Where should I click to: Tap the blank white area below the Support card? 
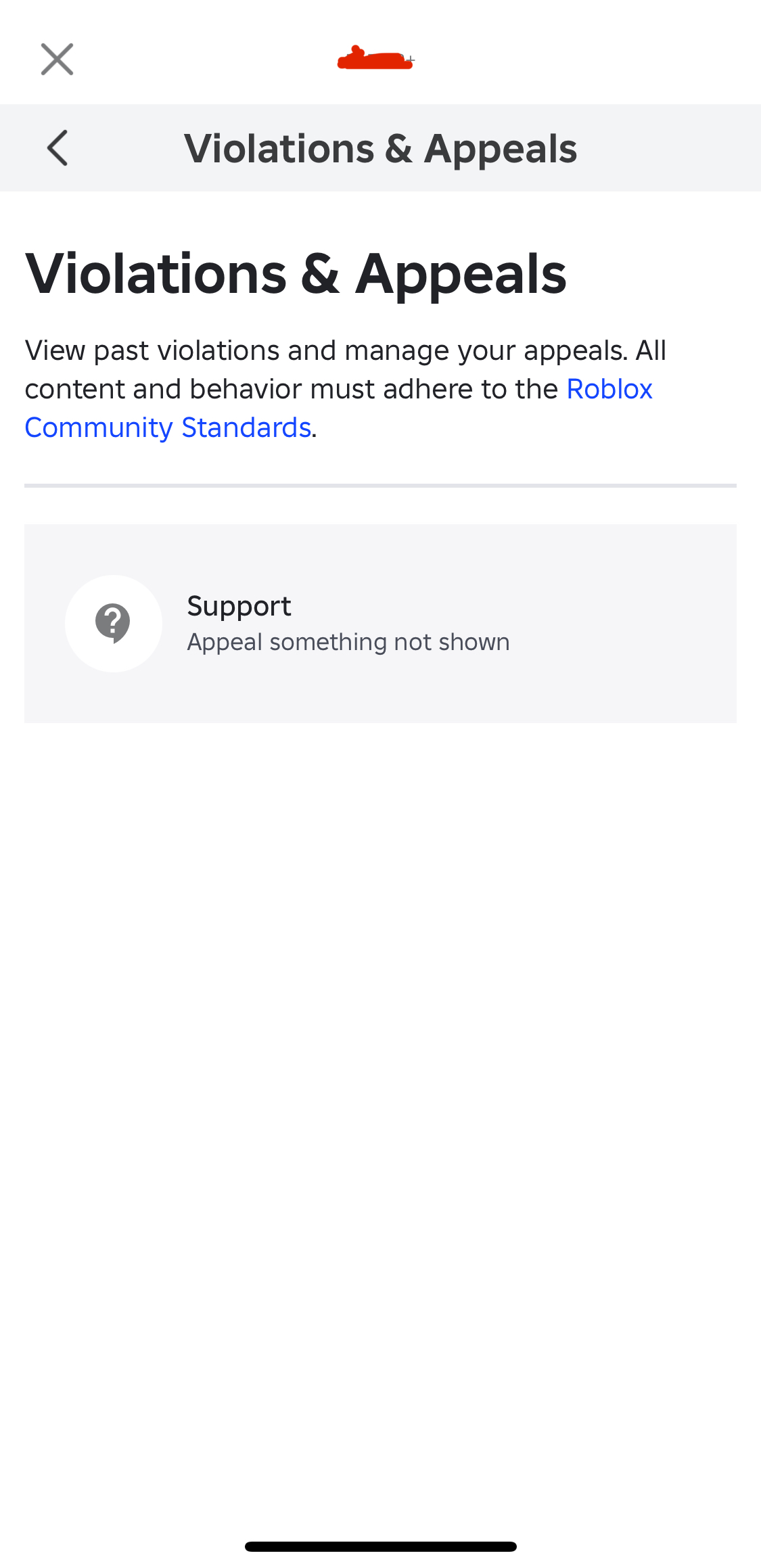point(380,1082)
